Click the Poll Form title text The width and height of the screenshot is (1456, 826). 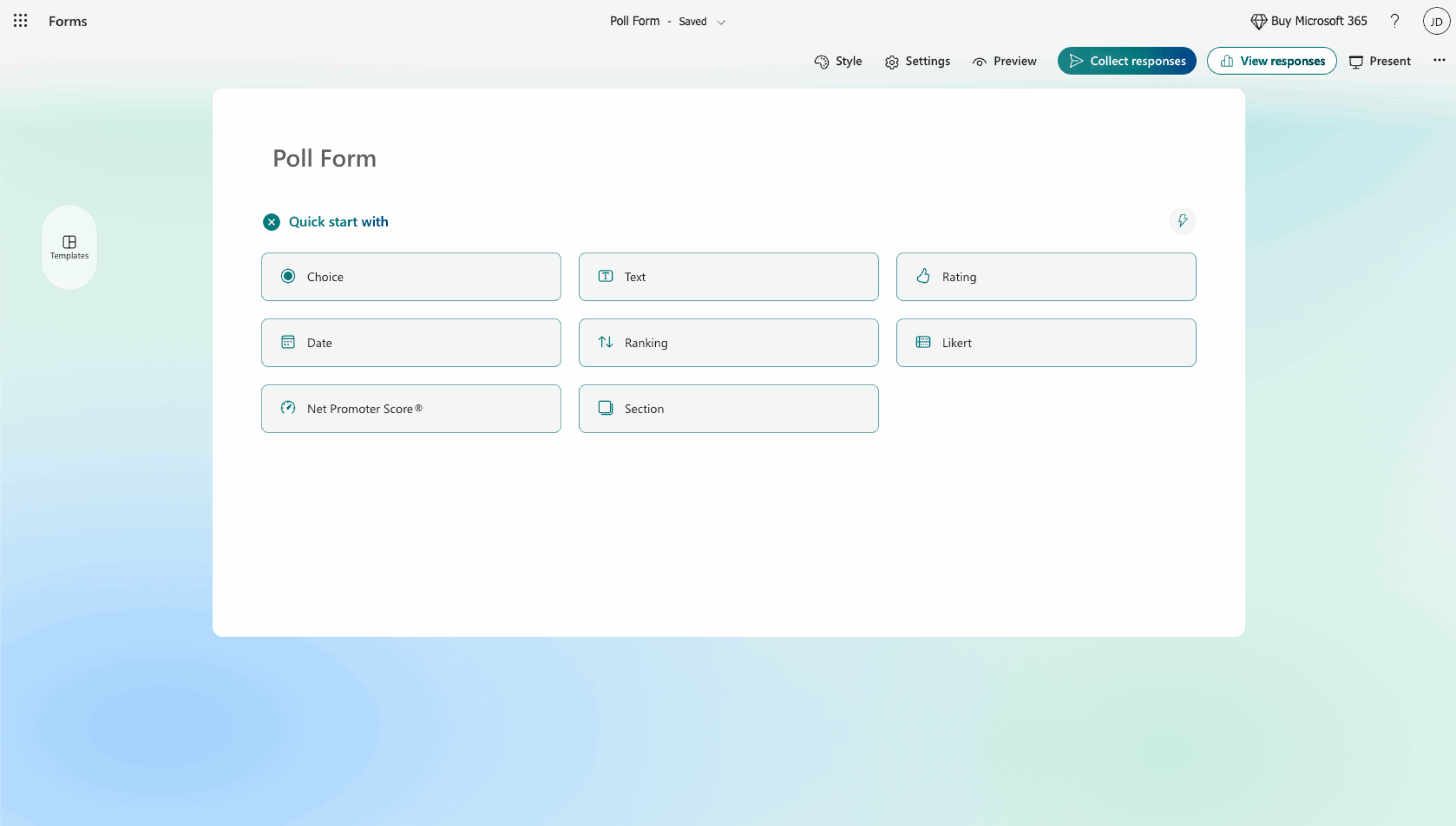(324, 158)
